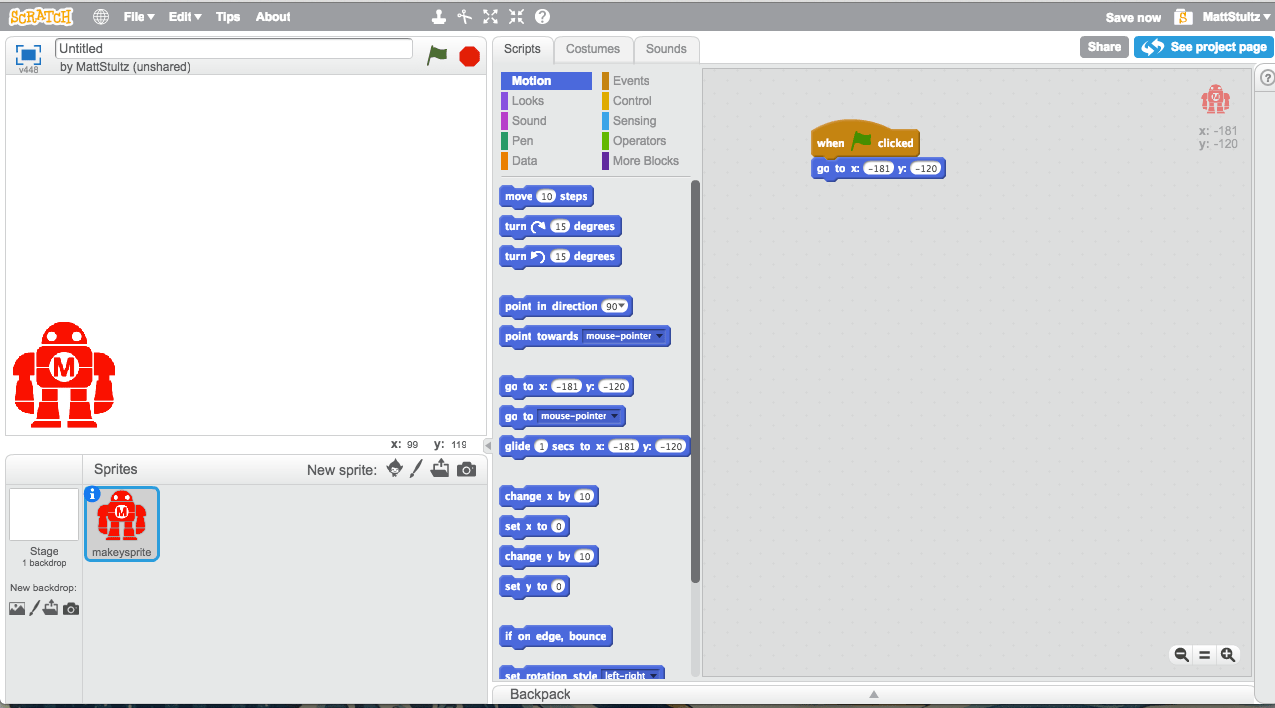Open rotation style left-right dropdown
1275x708 pixels.
coord(632,676)
